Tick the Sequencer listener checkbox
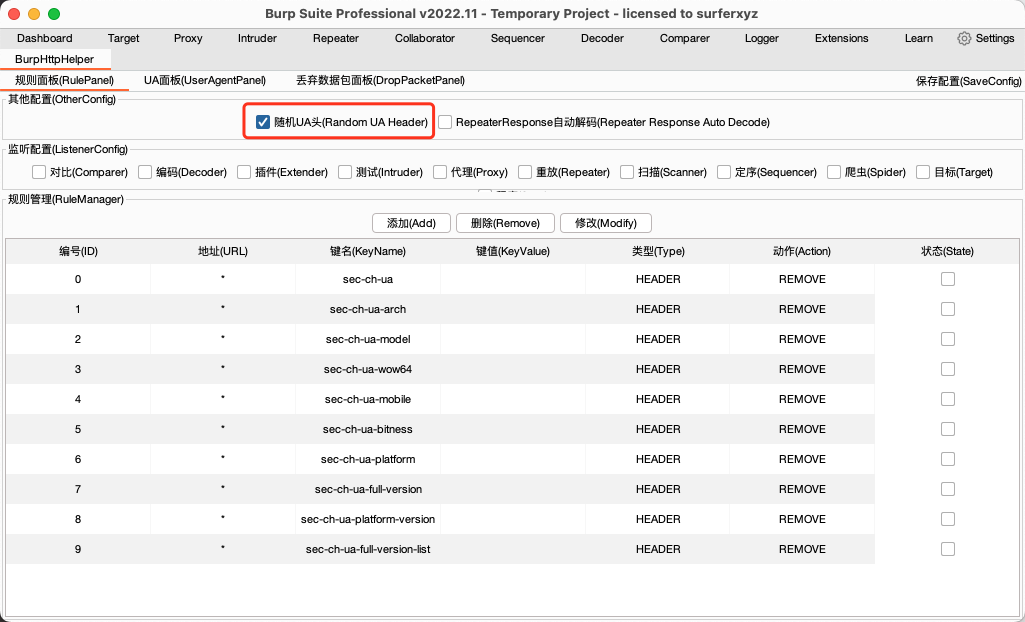This screenshot has width=1025, height=622. coord(724,172)
